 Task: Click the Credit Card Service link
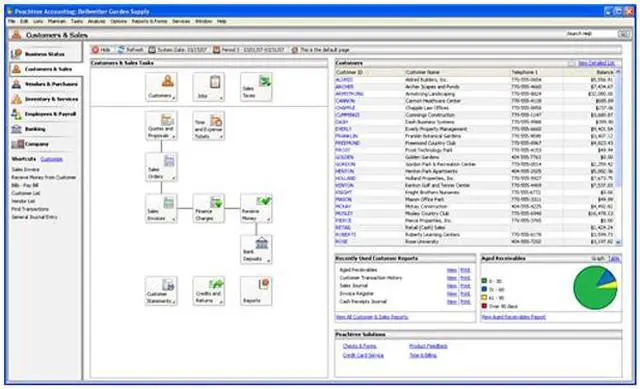tap(363, 356)
